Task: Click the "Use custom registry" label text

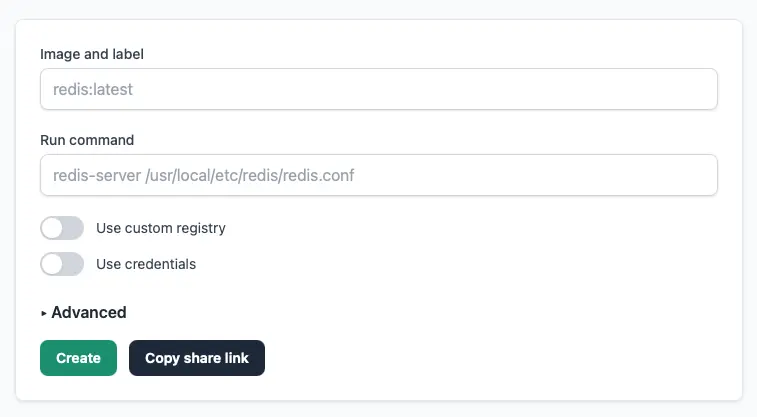Action: [x=160, y=228]
